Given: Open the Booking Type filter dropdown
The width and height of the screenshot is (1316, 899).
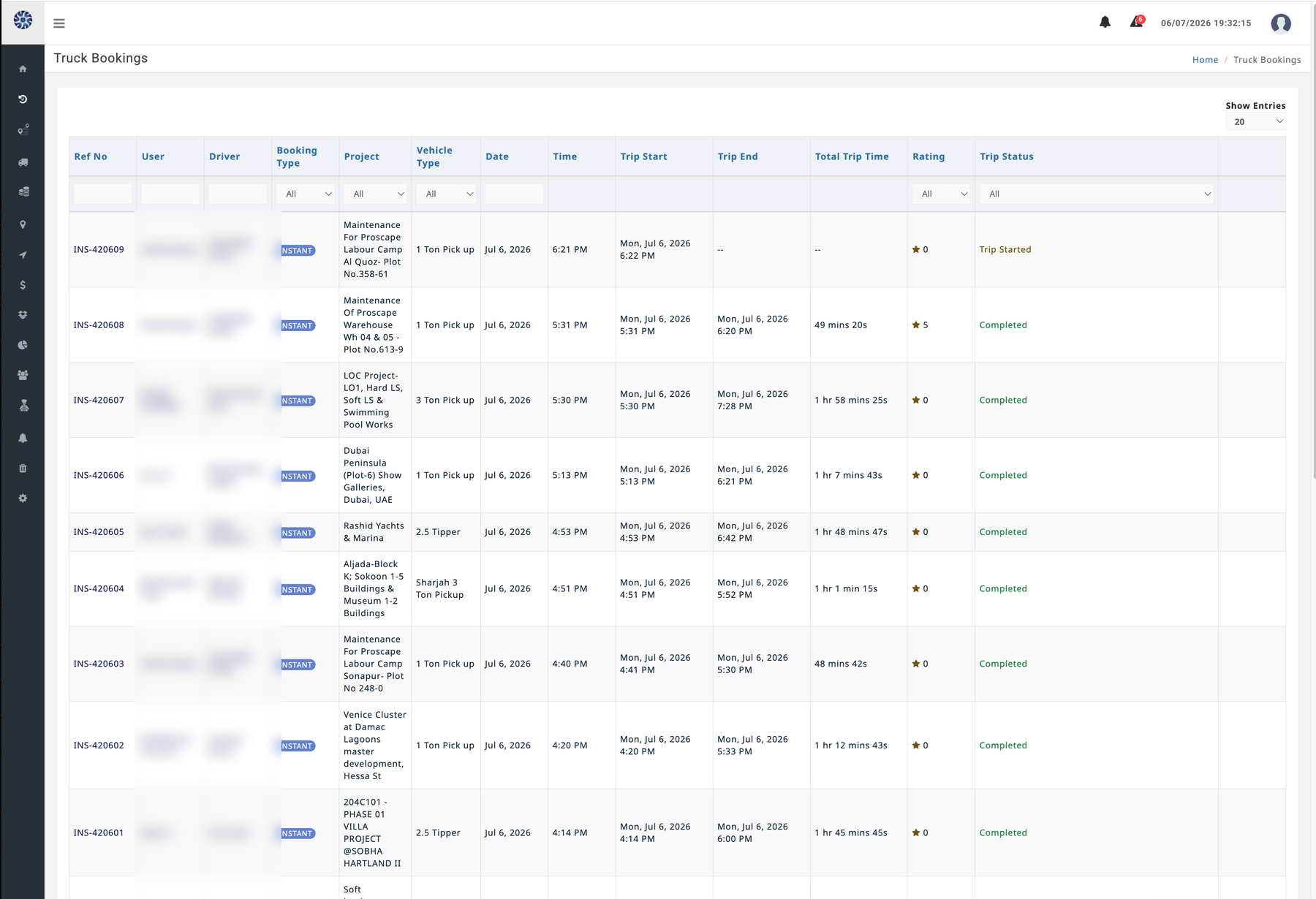Looking at the screenshot, I should pos(306,194).
